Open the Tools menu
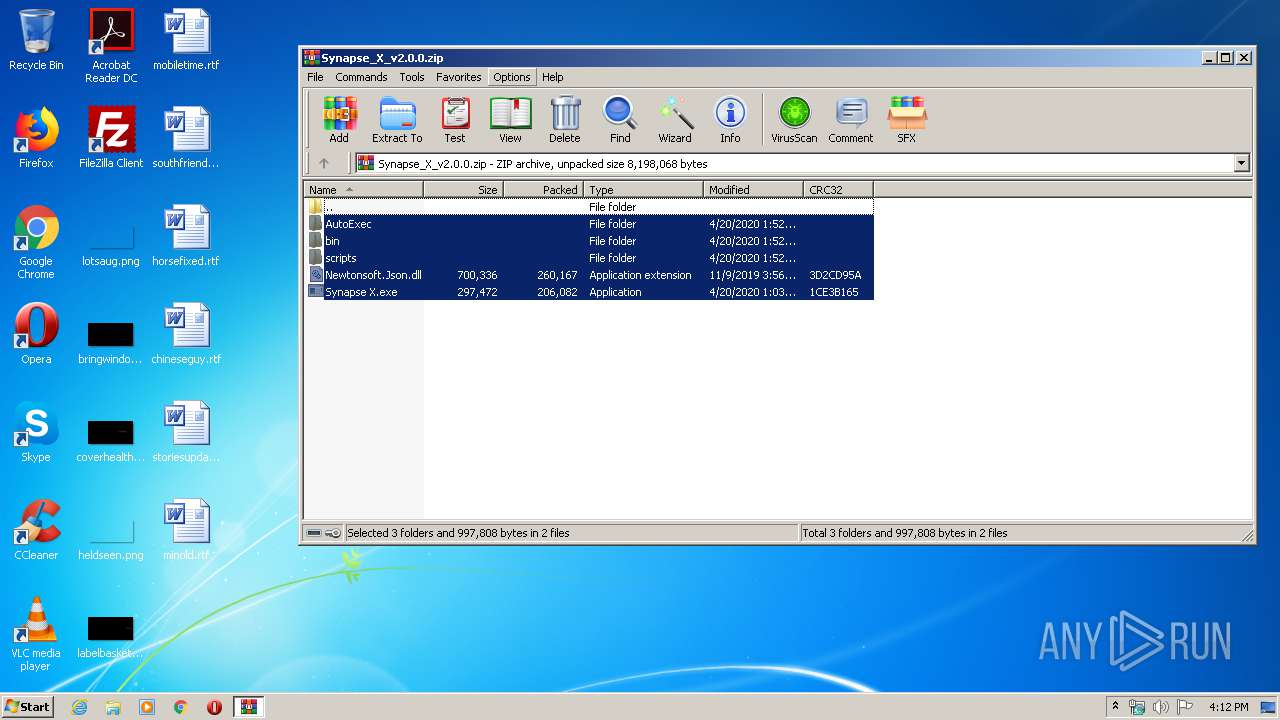Image resolution: width=1280 pixels, height=720 pixels. [x=412, y=77]
